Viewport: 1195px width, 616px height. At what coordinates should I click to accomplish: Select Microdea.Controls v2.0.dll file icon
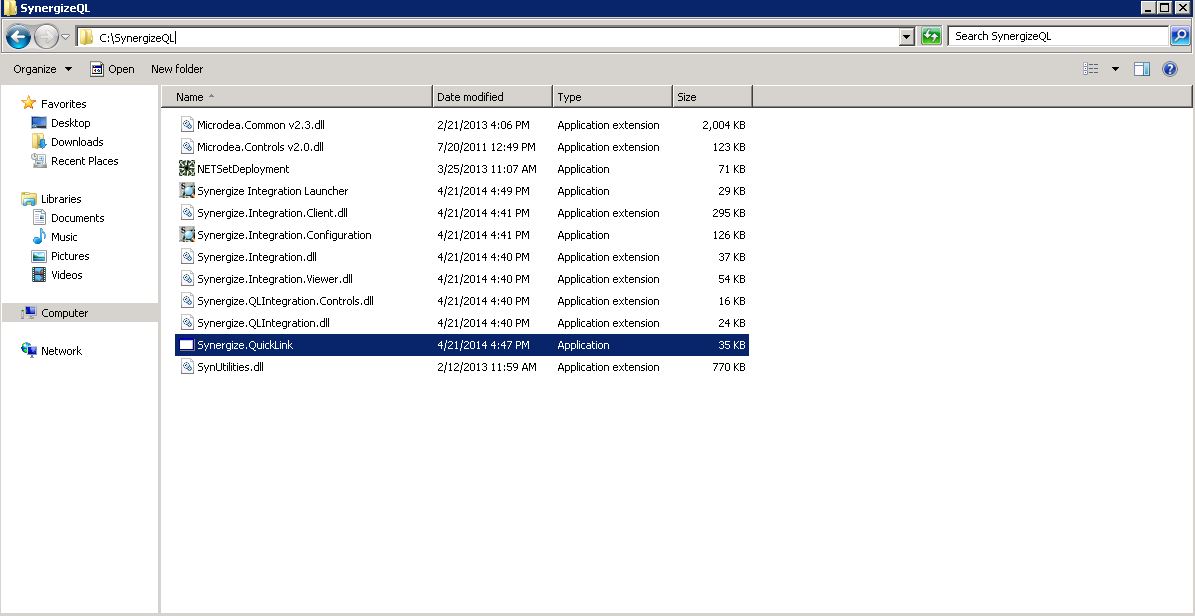(x=187, y=147)
